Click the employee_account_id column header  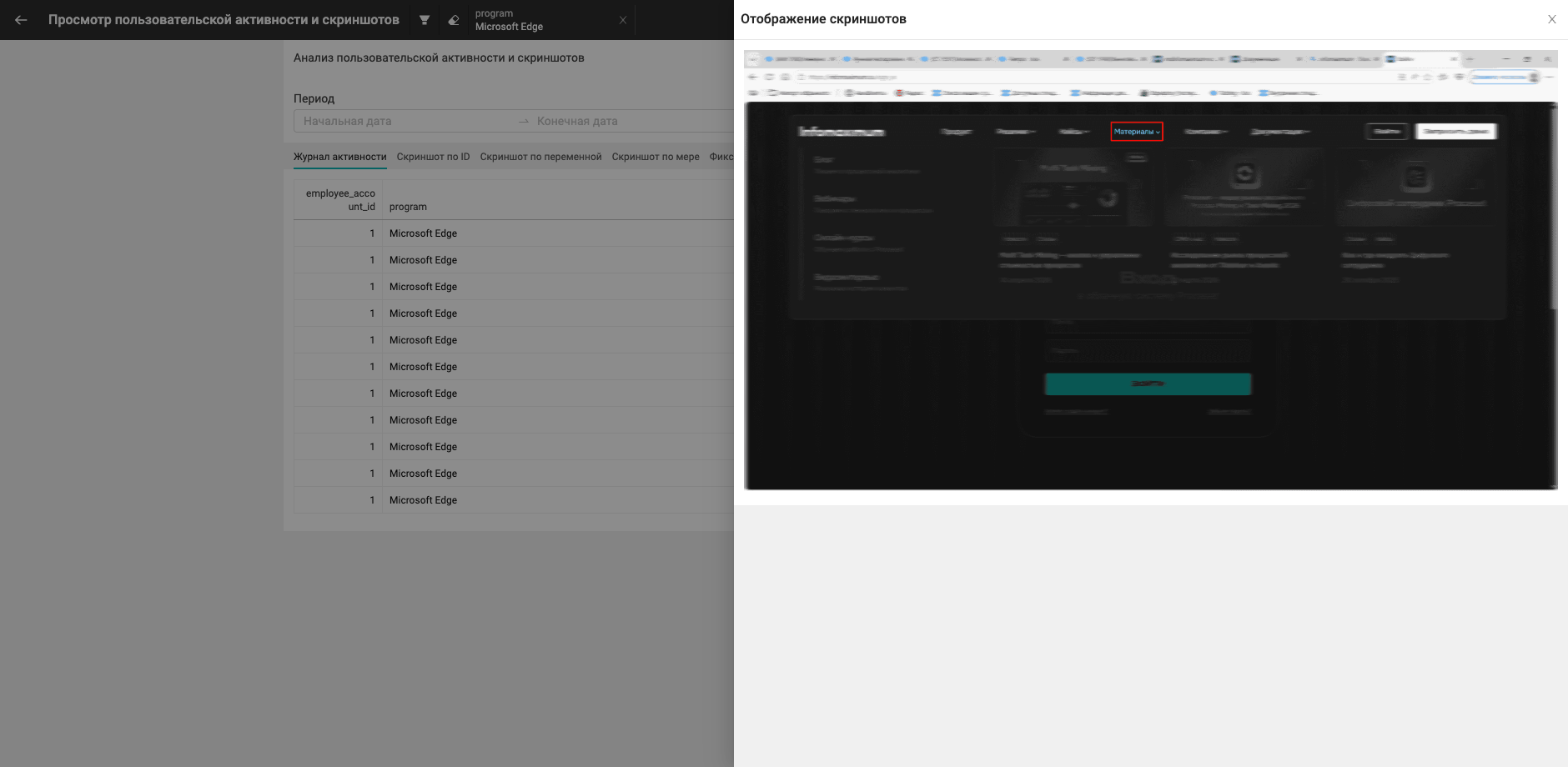click(x=339, y=200)
